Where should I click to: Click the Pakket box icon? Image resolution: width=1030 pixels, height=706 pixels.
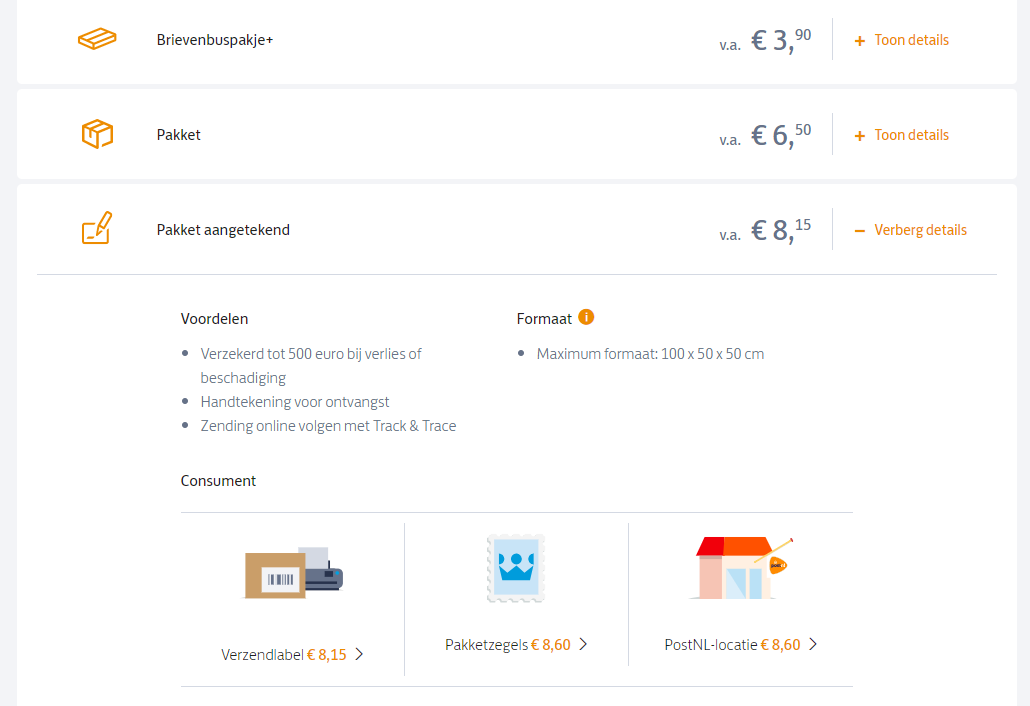[97, 134]
